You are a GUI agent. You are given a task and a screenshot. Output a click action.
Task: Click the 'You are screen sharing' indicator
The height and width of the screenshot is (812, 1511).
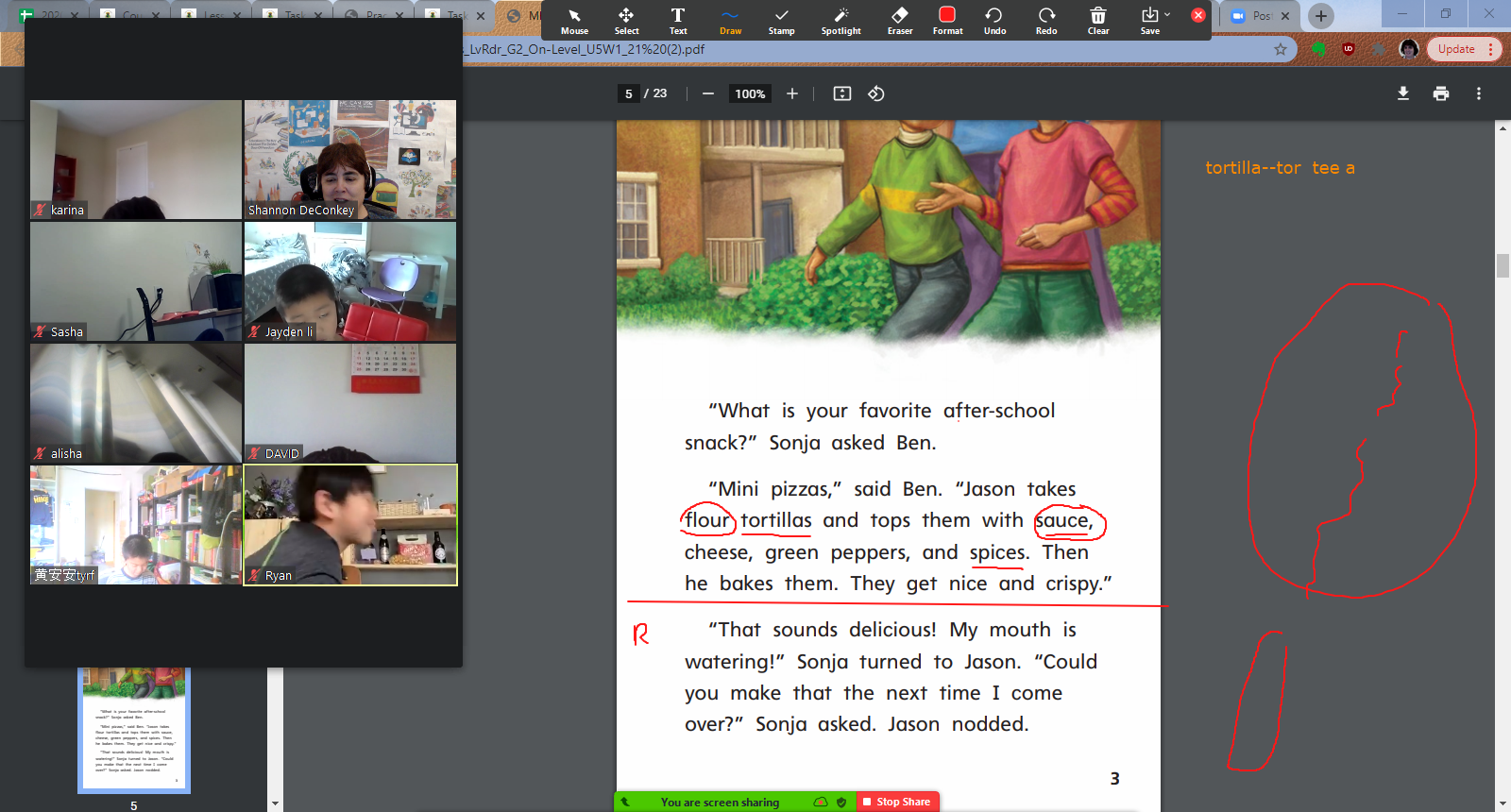(x=720, y=803)
